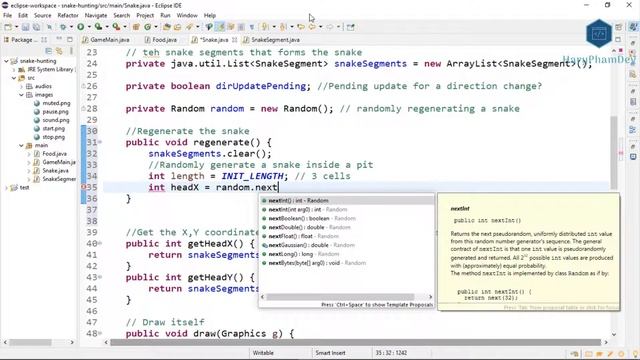
Task: Open the dropdown arrow beside Debug icon
Action: (71, 27)
